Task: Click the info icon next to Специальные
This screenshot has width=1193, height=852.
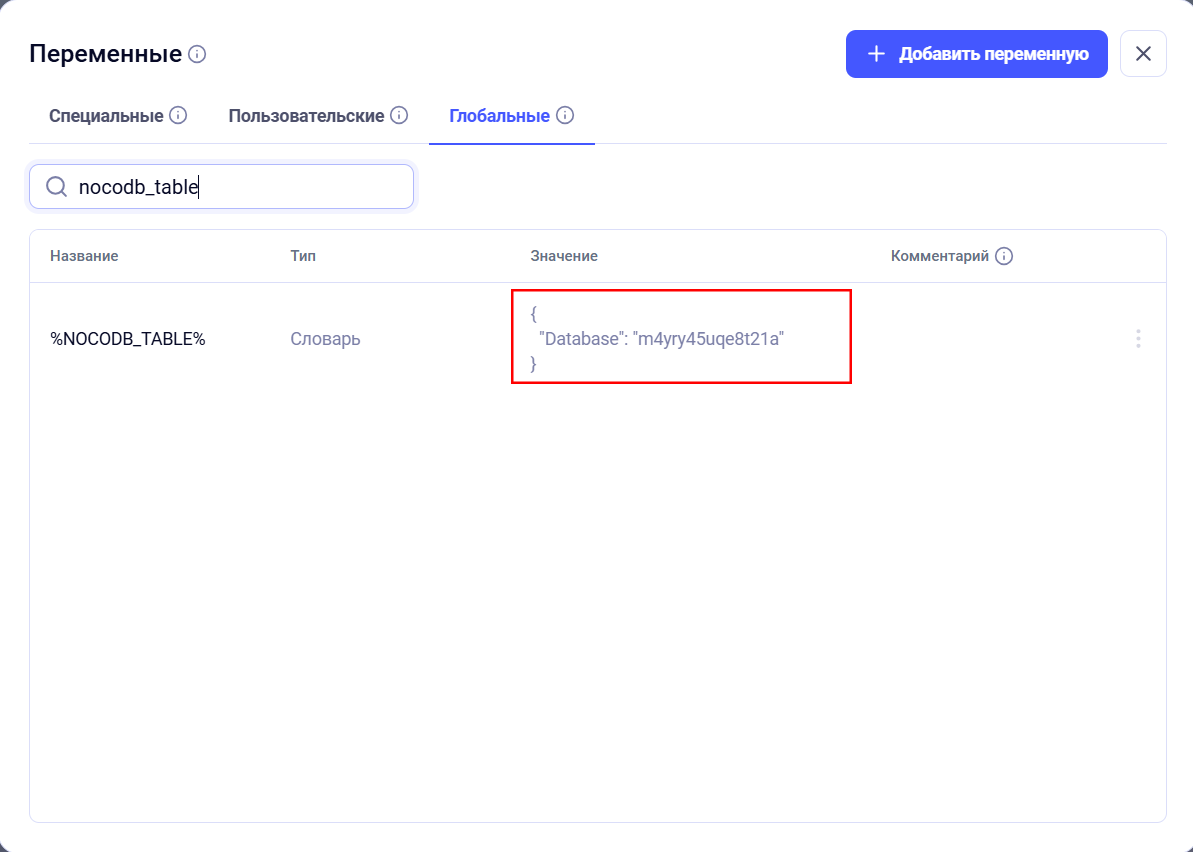Action: point(178,115)
